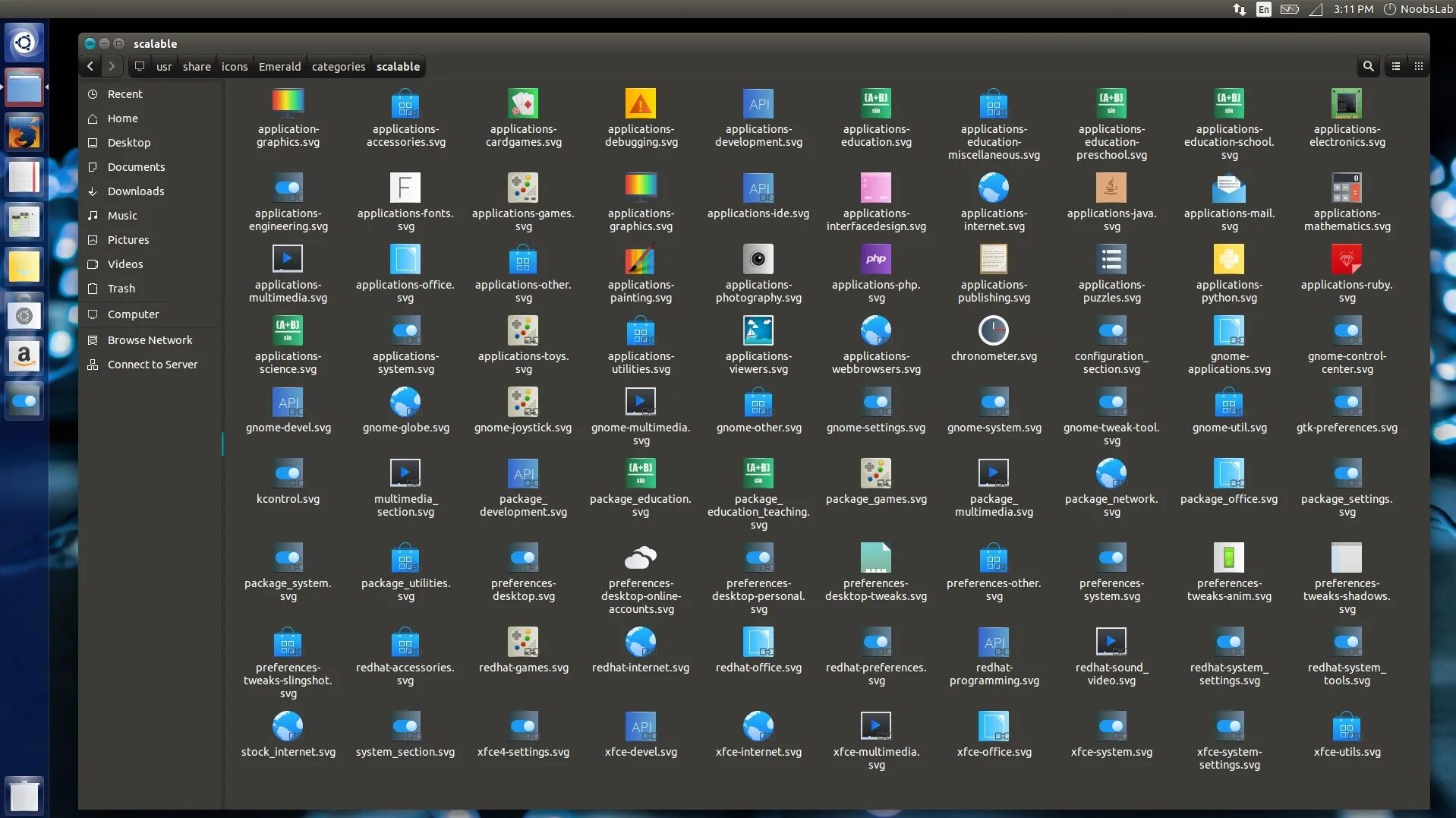Open Recent in the sidebar
This screenshot has width=1456, height=818.
click(150, 94)
